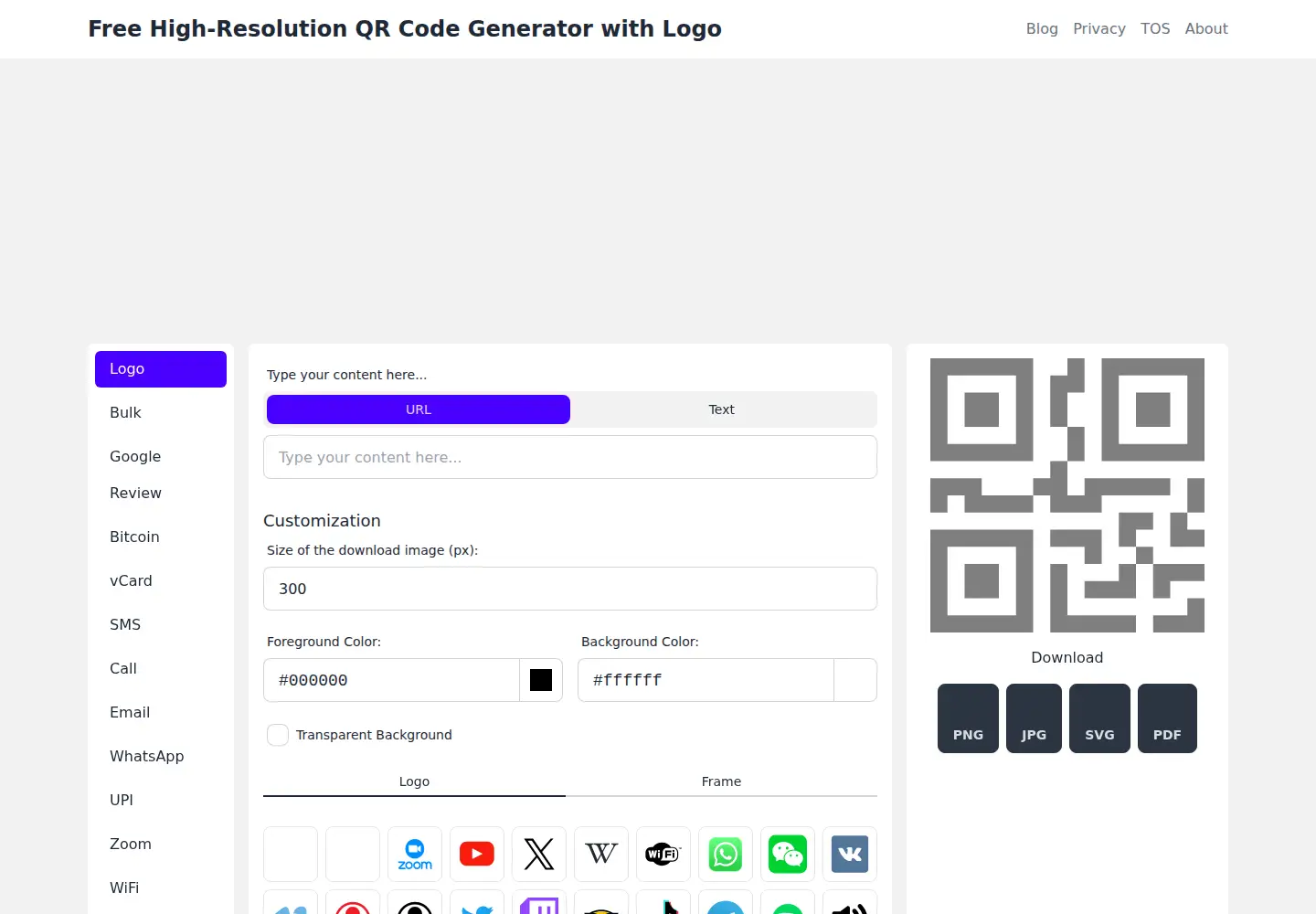Choose the Zoom logo icon
1316x914 pixels.
tap(415, 854)
